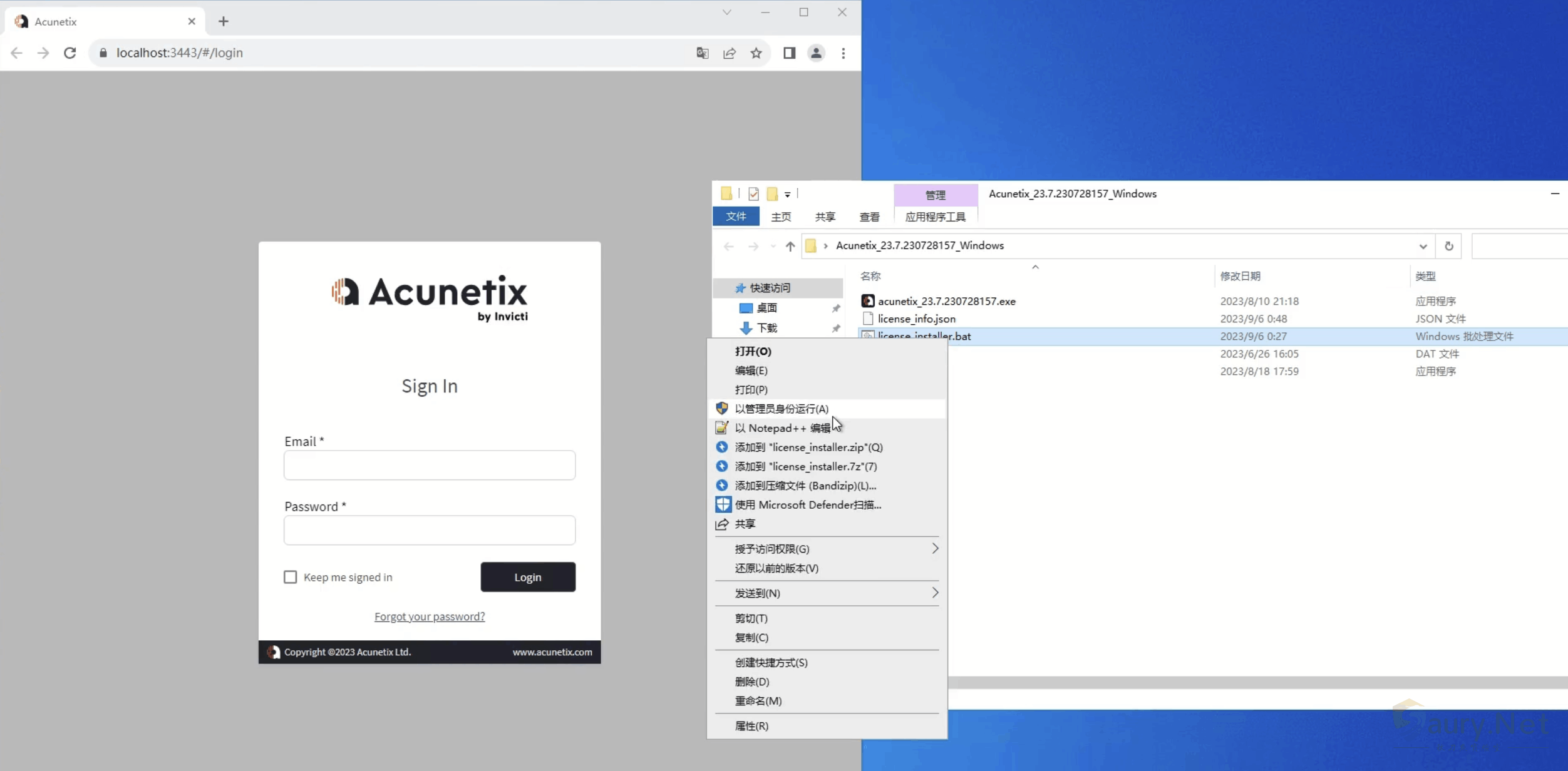This screenshot has width=1568, height=771.
Task: Check the Keep me signed in box
Action: (290, 577)
